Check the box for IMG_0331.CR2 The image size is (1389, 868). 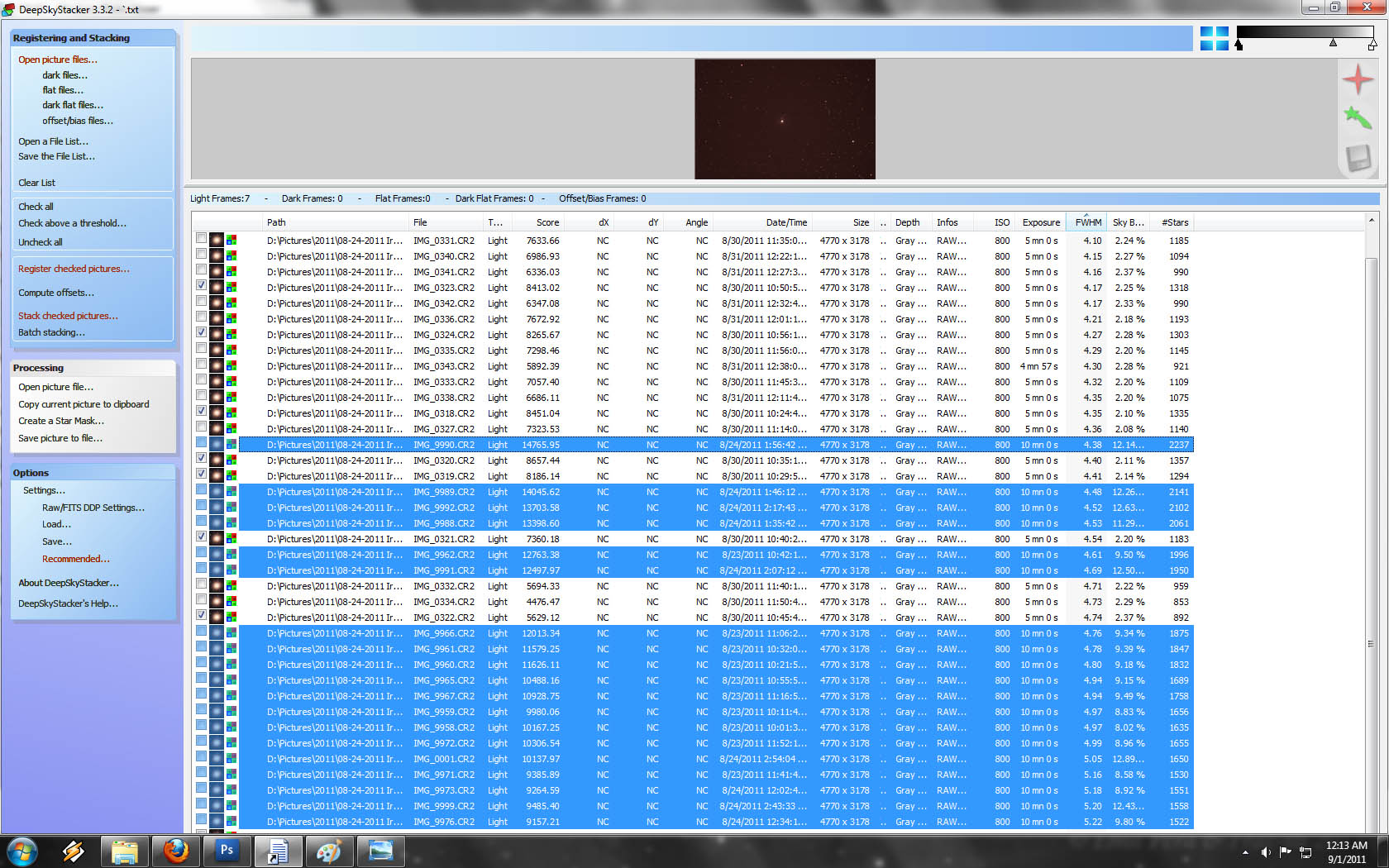(201, 238)
